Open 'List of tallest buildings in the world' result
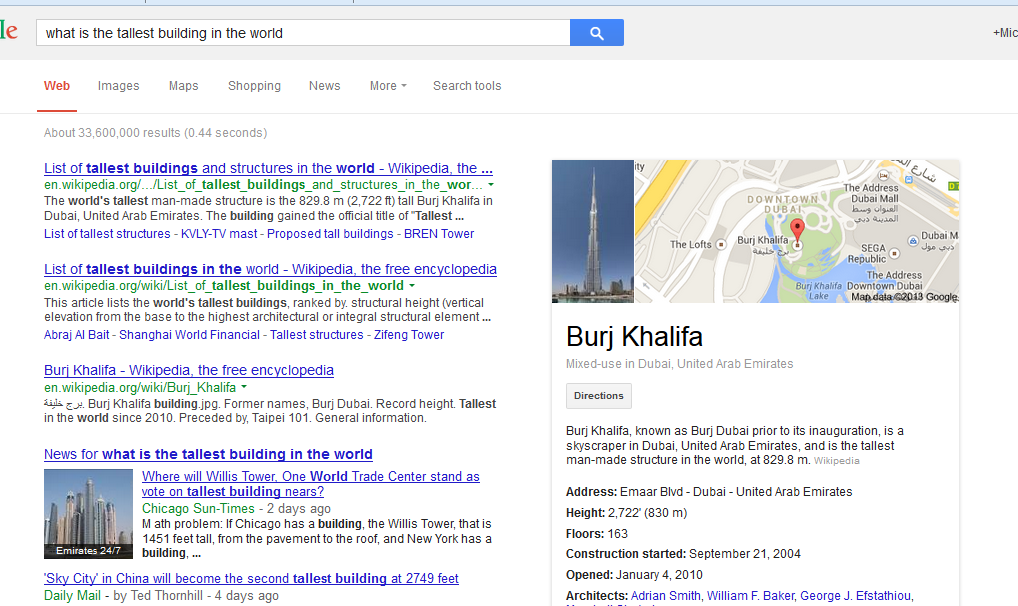Screen dimensions: 1018x606 pyautogui.click(x=270, y=269)
